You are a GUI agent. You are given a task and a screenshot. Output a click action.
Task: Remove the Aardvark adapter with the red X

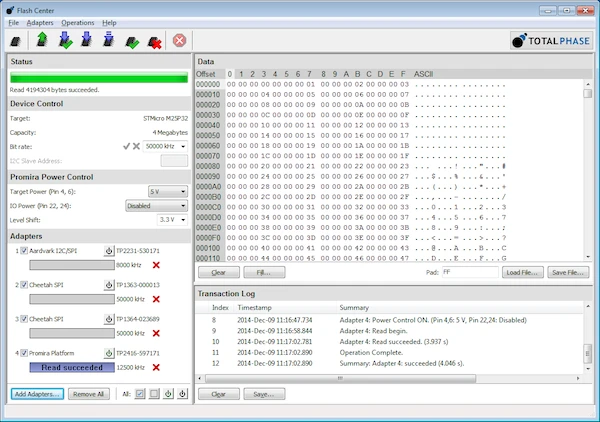pyautogui.click(x=156, y=265)
